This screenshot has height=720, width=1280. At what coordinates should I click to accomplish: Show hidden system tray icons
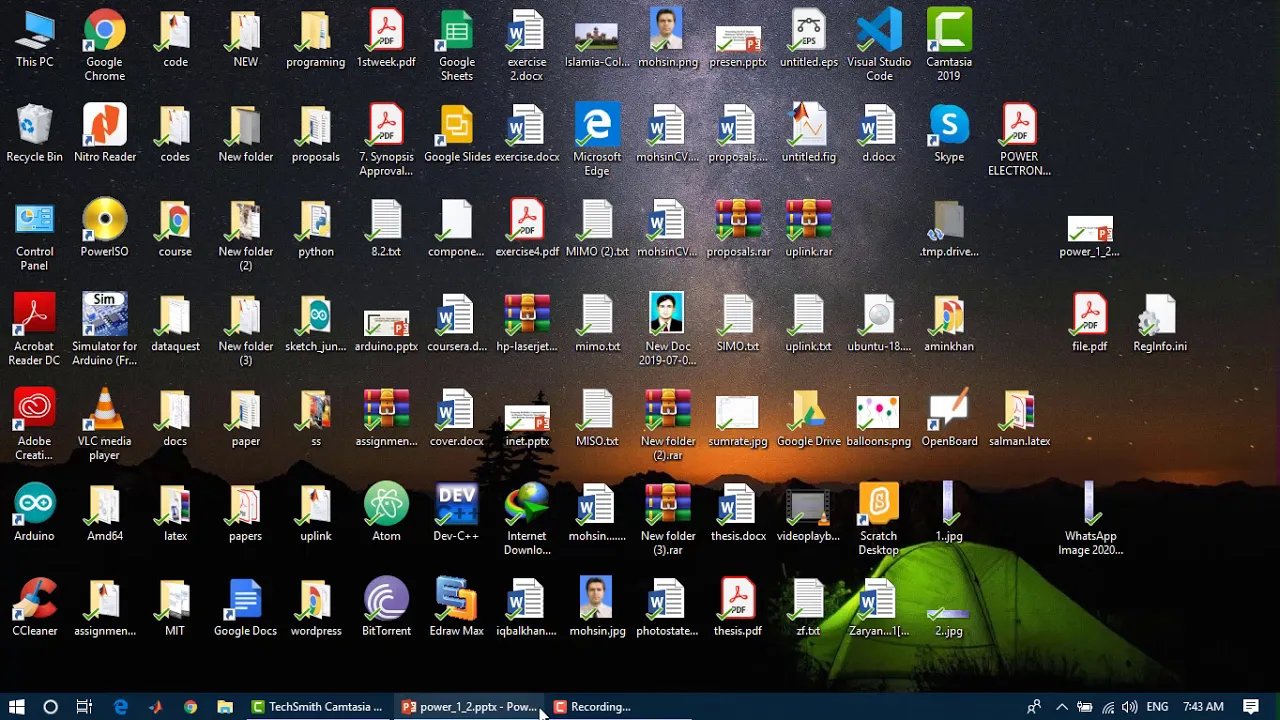point(1062,706)
